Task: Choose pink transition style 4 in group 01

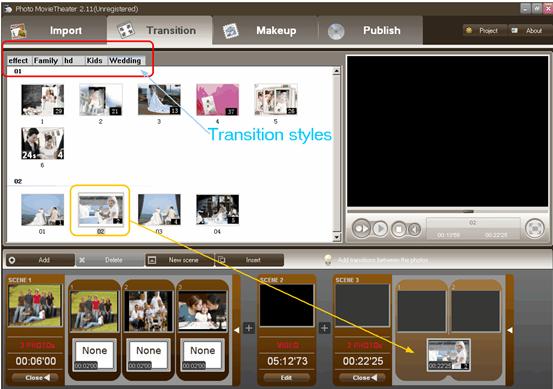Action: click(217, 100)
